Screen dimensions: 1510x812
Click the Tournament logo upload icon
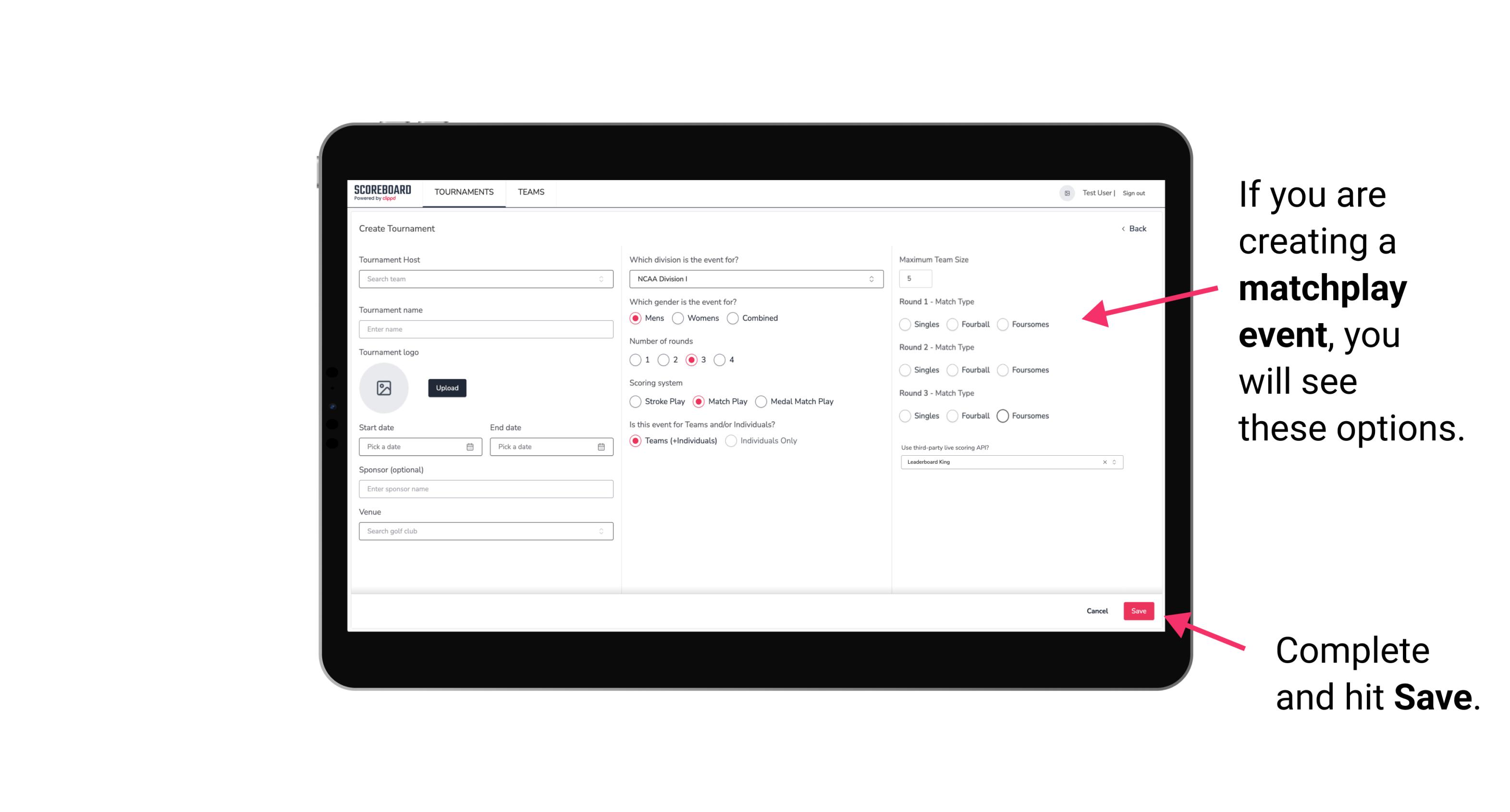click(x=385, y=388)
